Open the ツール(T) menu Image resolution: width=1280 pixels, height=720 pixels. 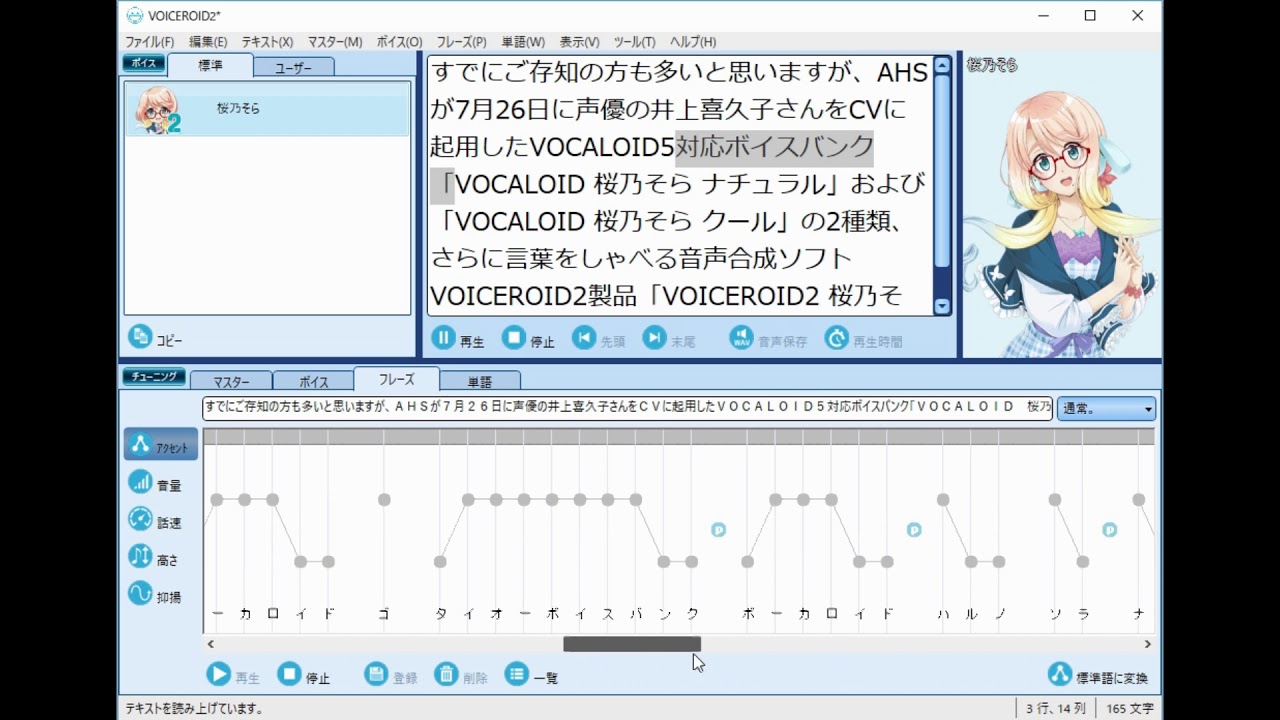pyautogui.click(x=634, y=42)
